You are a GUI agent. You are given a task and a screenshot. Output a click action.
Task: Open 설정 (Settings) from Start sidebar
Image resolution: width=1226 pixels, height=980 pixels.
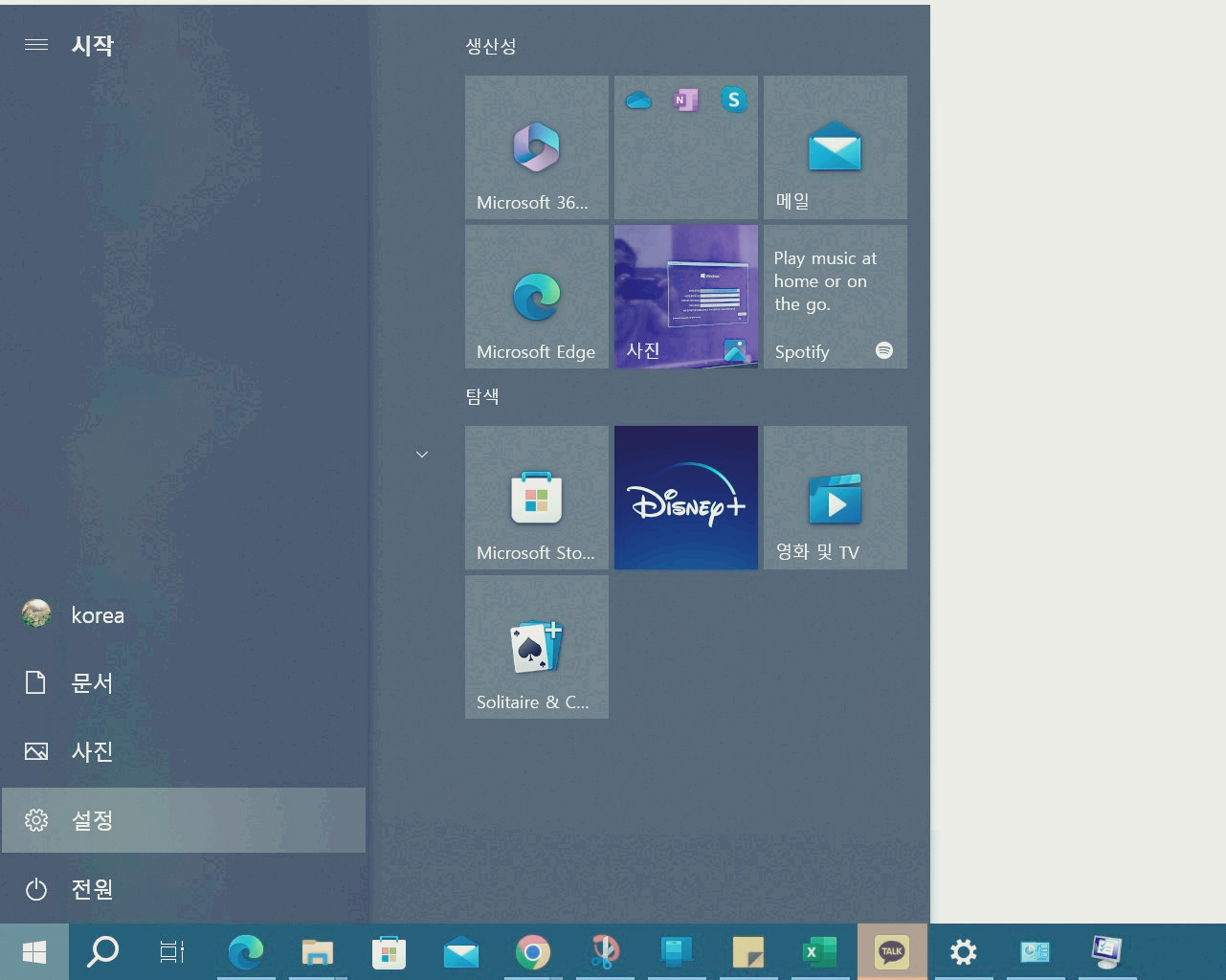tap(184, 820)
